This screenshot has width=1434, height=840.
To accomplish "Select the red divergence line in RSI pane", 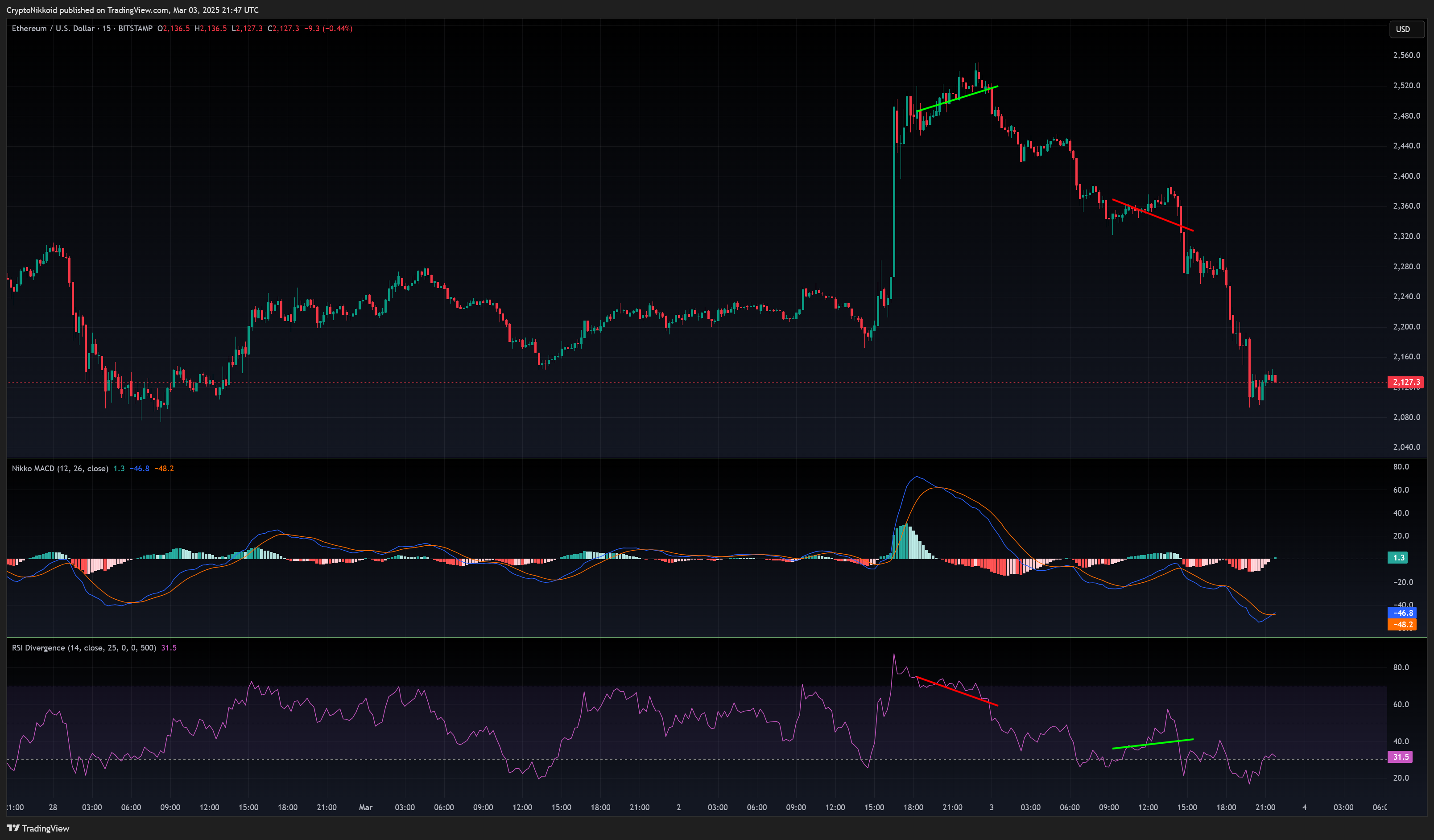I will coord(957,691).
